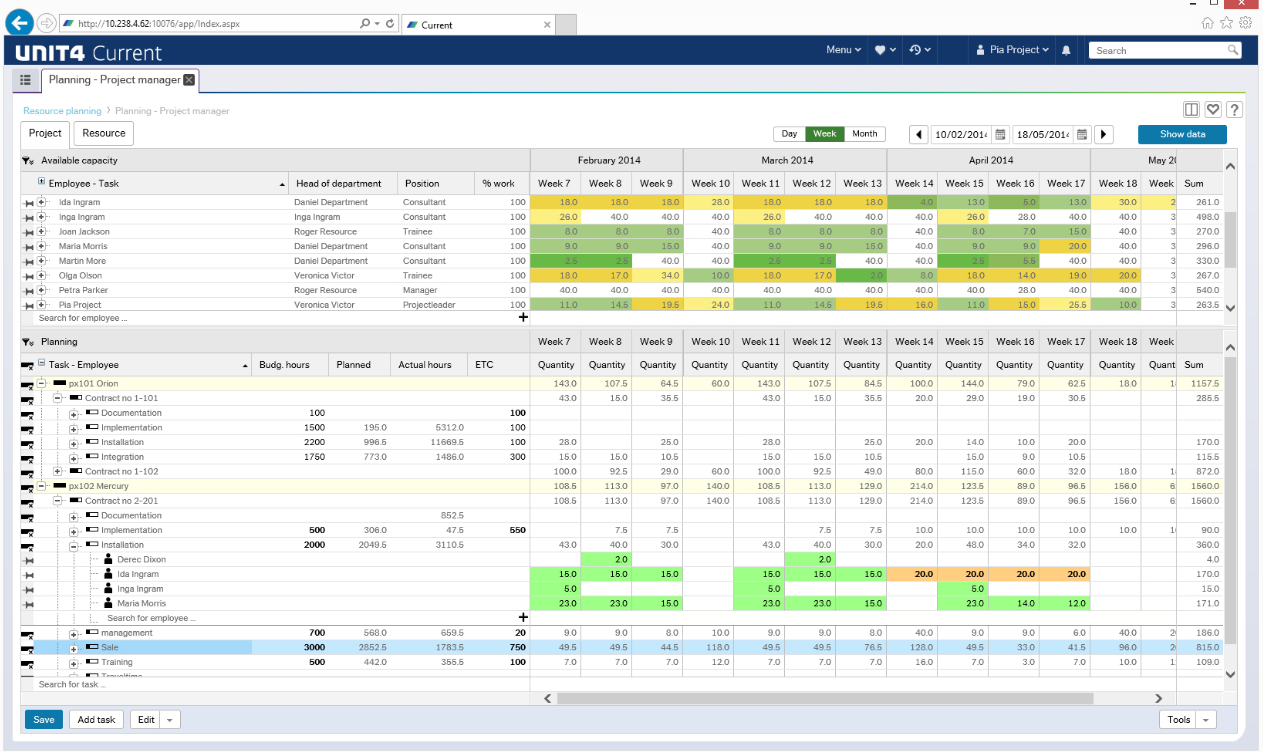This screenshot has width=1263, height=752.
Task: Click the split layout view icon
Action: tap(1191, 110)
